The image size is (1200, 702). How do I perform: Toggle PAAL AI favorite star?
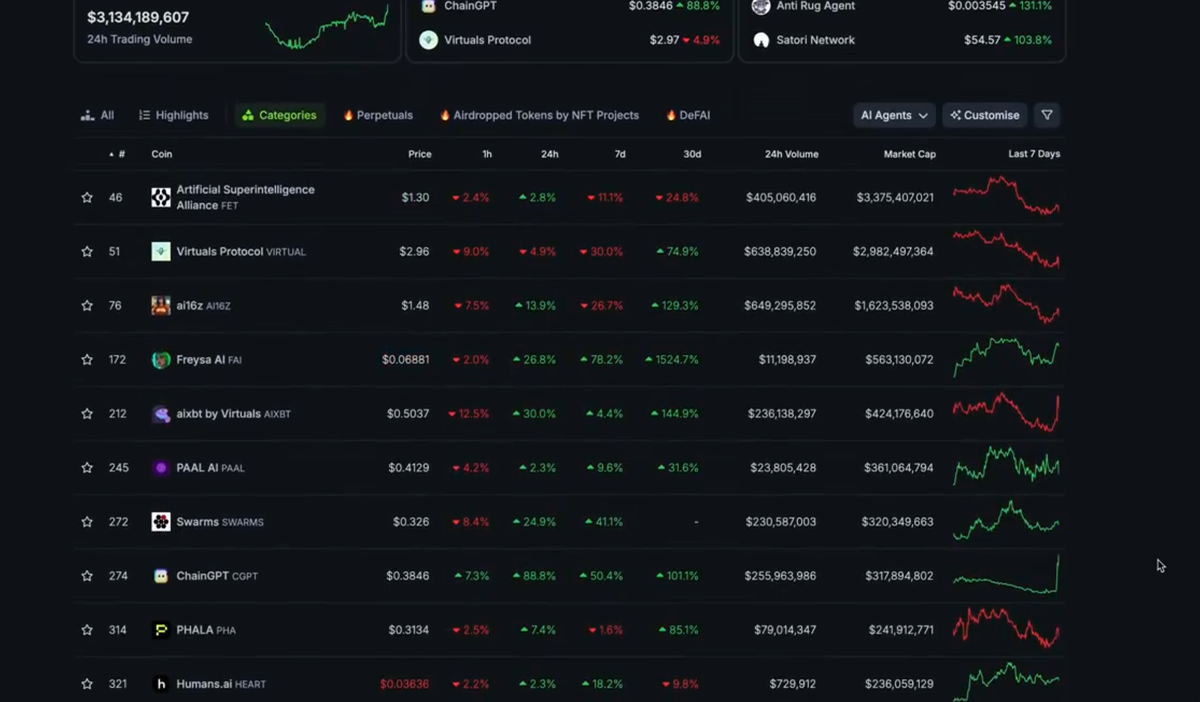pos(87,468)
